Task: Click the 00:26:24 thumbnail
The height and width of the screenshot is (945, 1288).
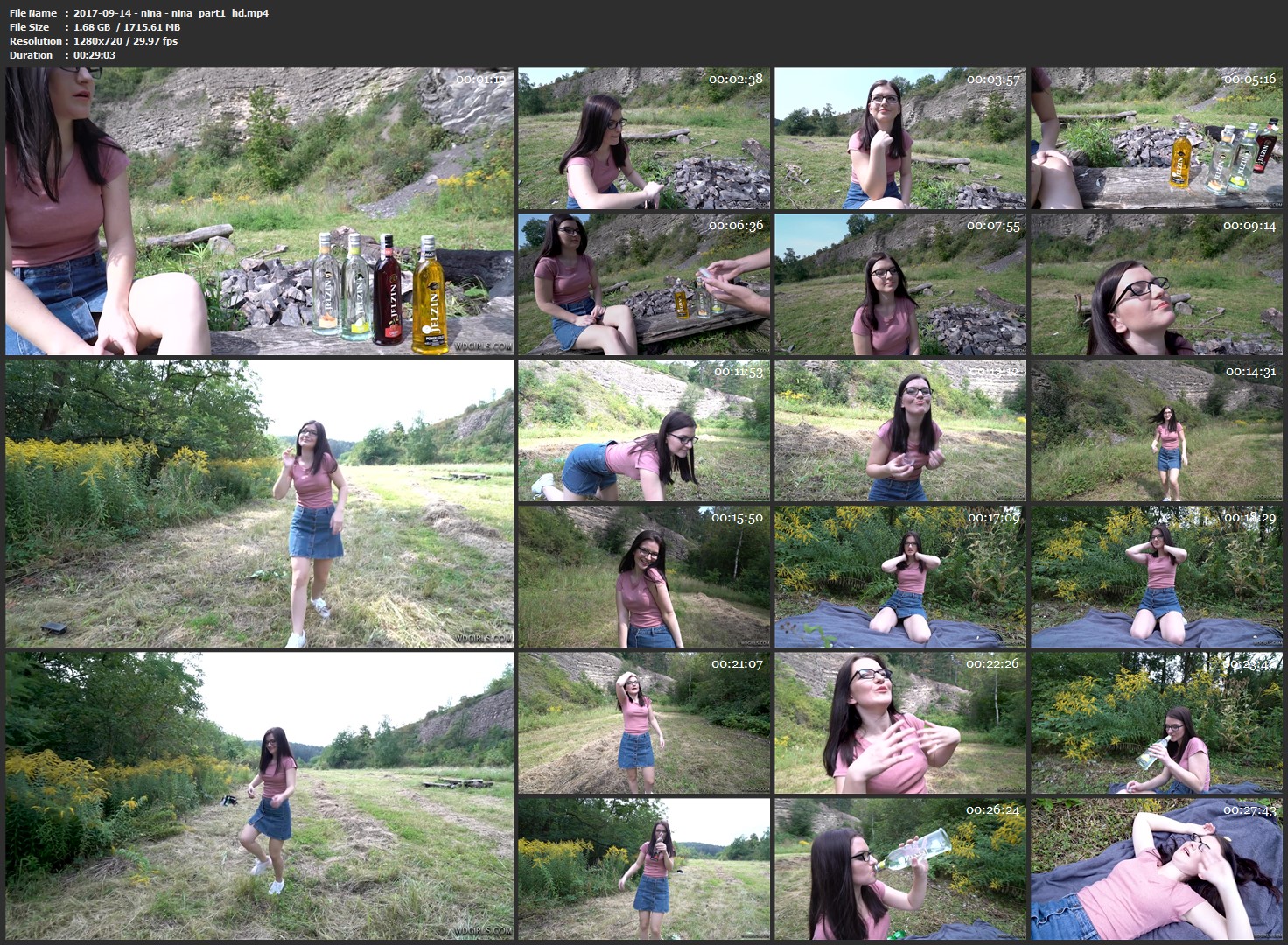Action: (x=900, y=869)
